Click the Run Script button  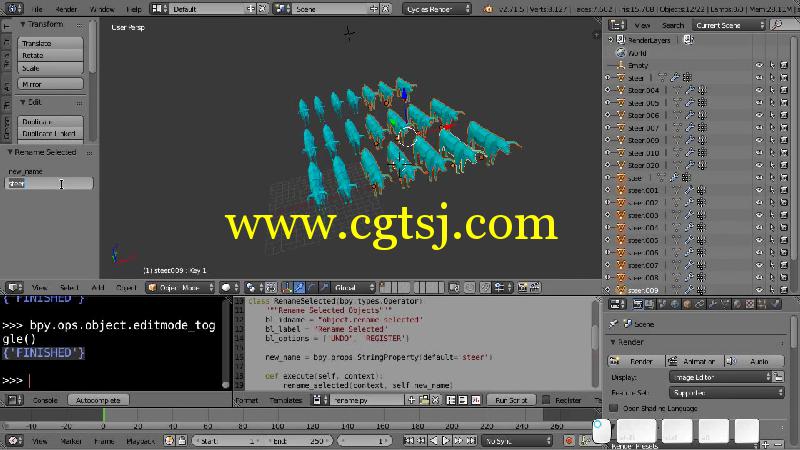coord(511,401)
